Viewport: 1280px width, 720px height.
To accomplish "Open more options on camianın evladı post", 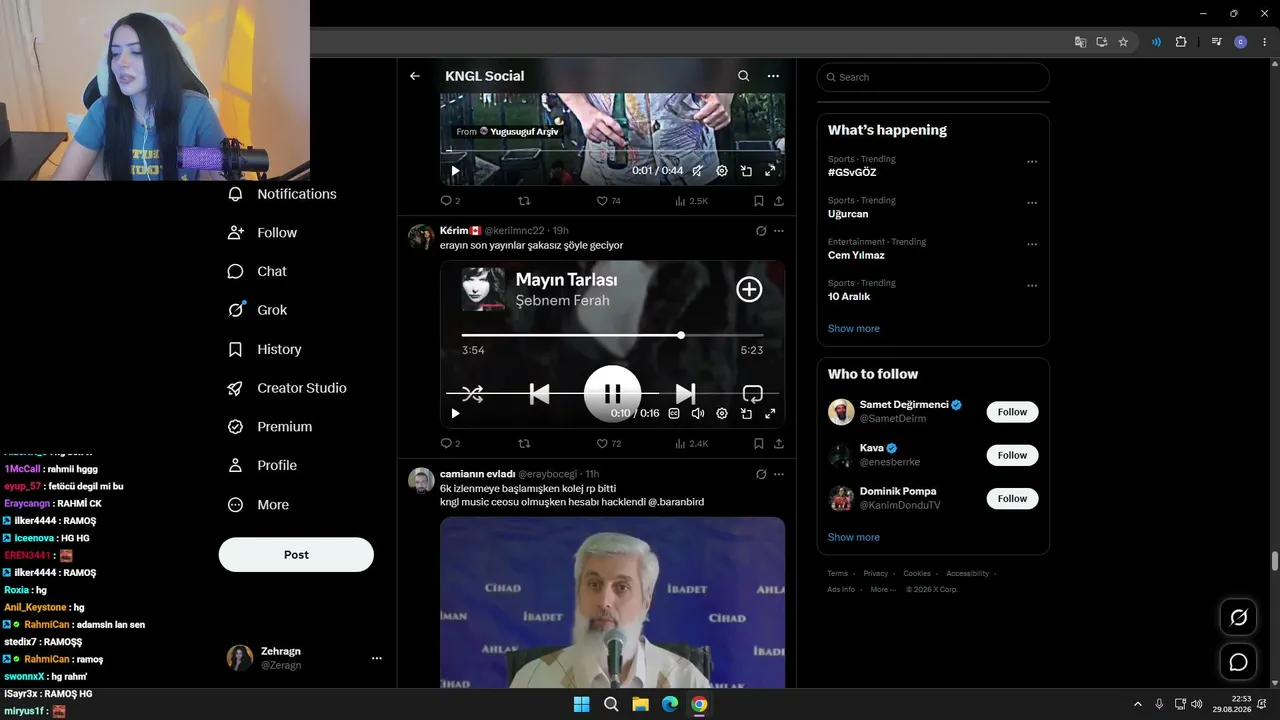I will pyautogui.click(x=779, y=474).
